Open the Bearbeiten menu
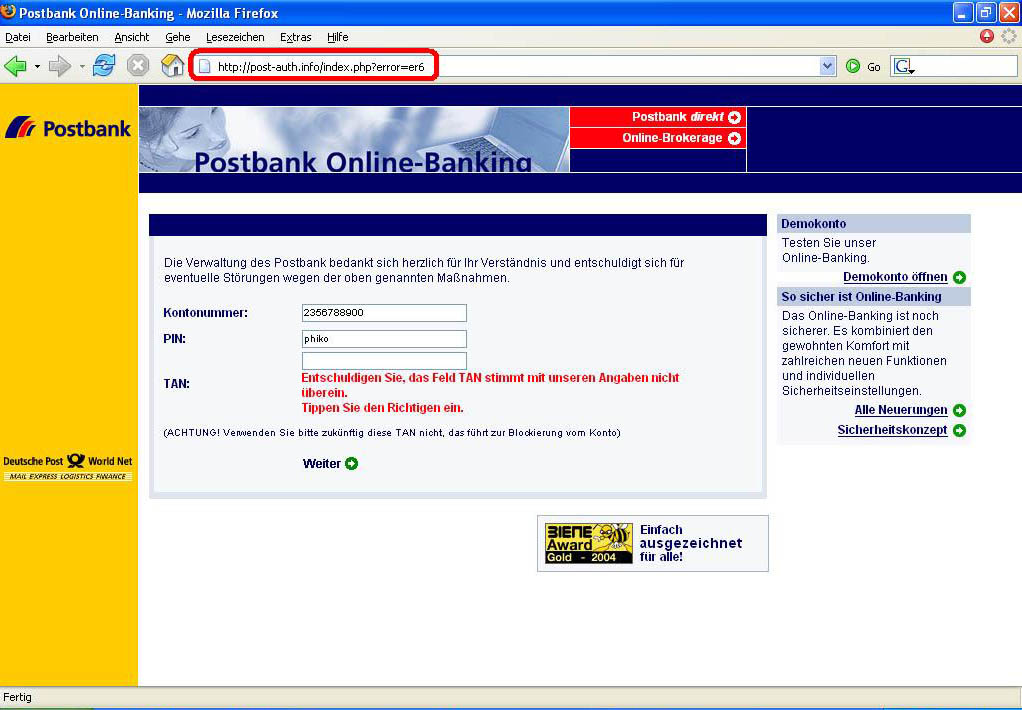 tap(72, 37)
